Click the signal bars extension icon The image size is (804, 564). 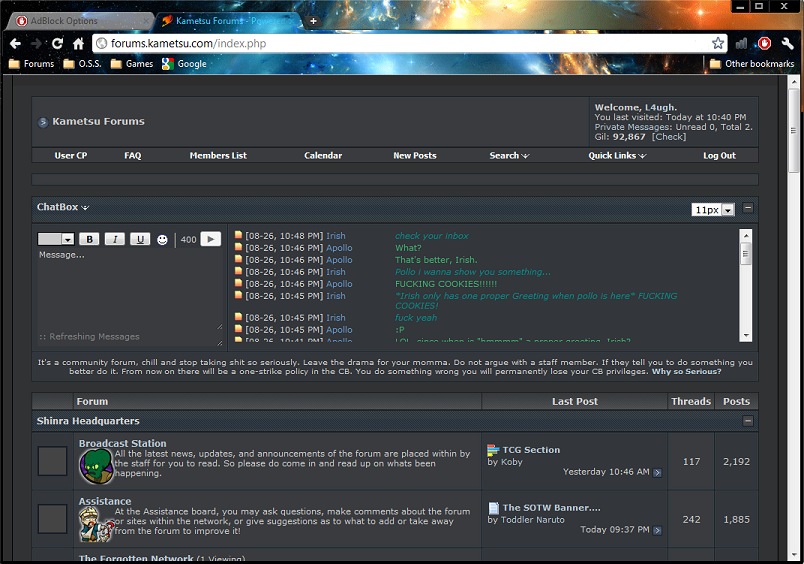point(741,44)
